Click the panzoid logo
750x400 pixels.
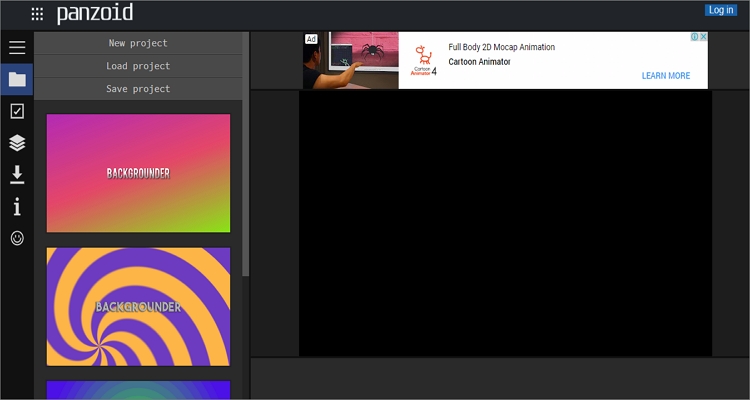pos(95,13)
